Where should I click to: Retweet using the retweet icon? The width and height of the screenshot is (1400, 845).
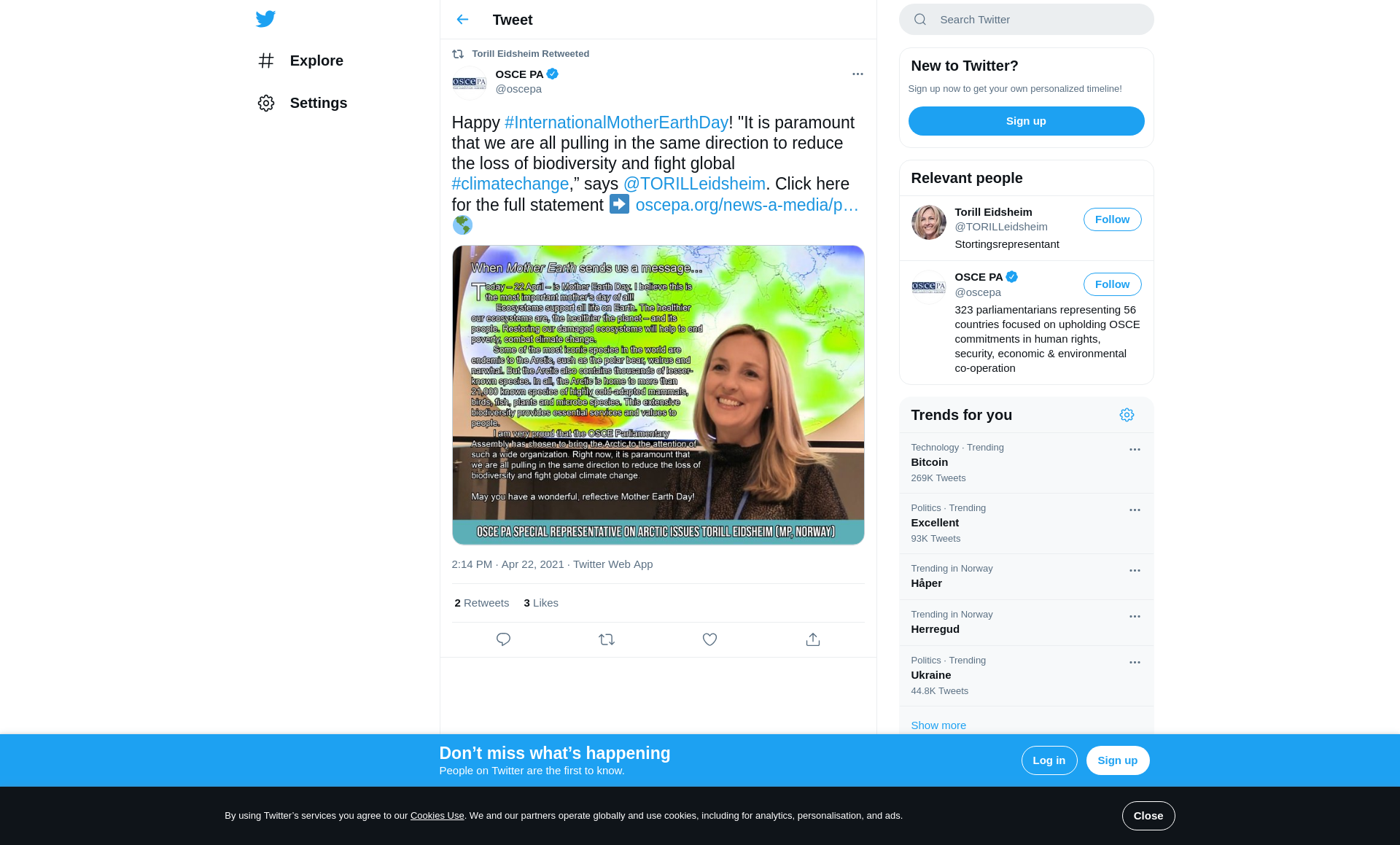[x=607, y=639]
